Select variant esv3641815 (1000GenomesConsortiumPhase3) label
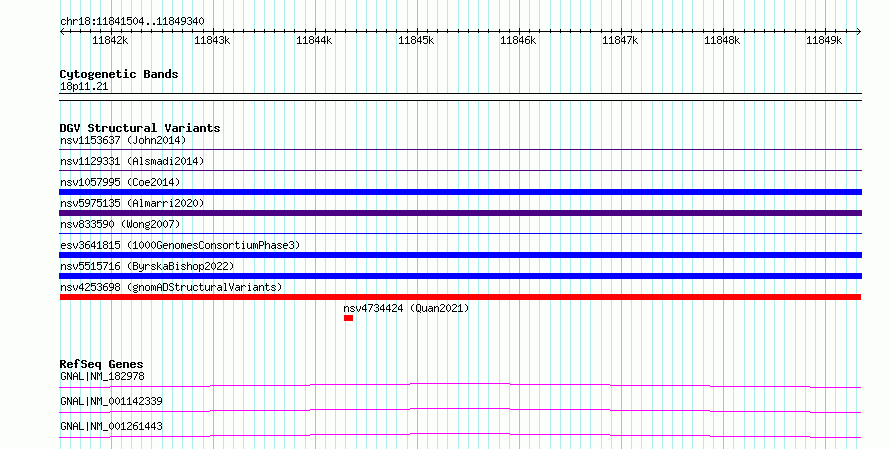Viewport: 890px width, 449px height. [180, 245]
